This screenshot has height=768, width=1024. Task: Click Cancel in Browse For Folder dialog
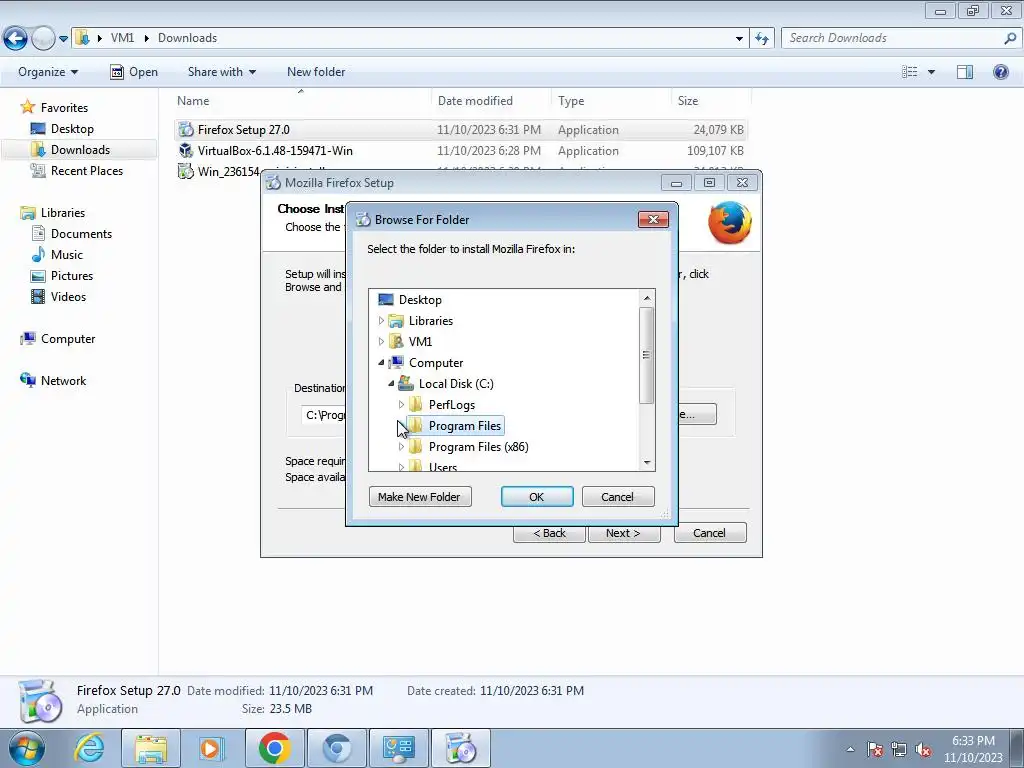point(617,497)
